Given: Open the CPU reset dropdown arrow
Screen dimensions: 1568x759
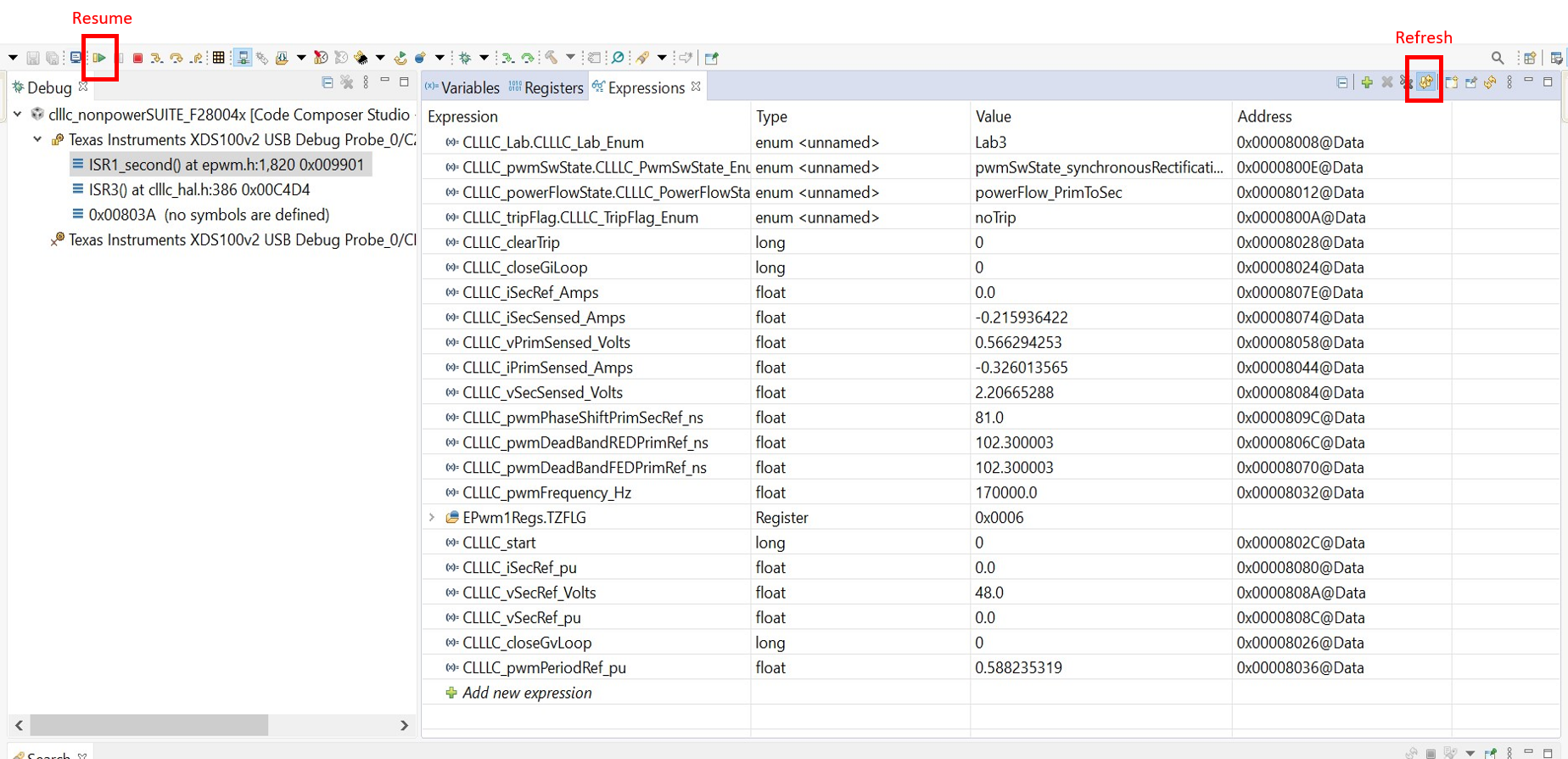Looking at the screenshot, I should 380,58.
